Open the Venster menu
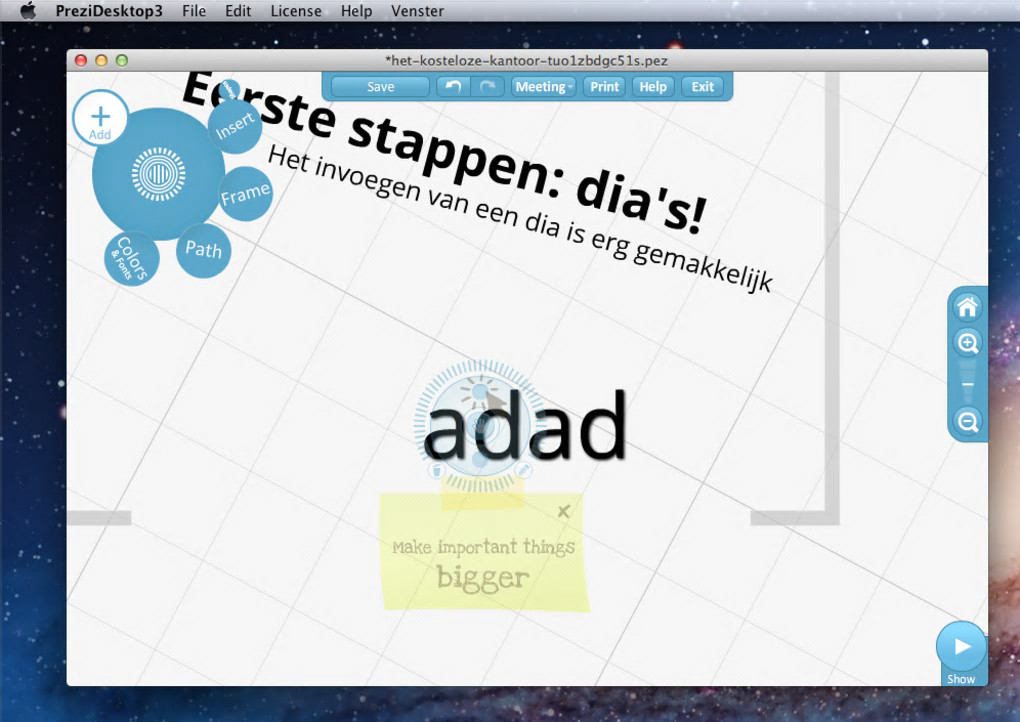1020x722 pixels. (418, 11)
